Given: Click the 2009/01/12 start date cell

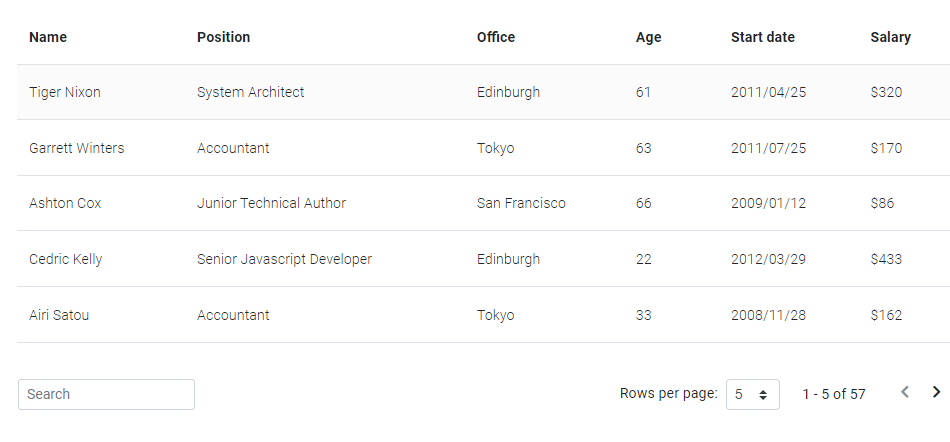Looking at the screenshot, I should [768, 203].
